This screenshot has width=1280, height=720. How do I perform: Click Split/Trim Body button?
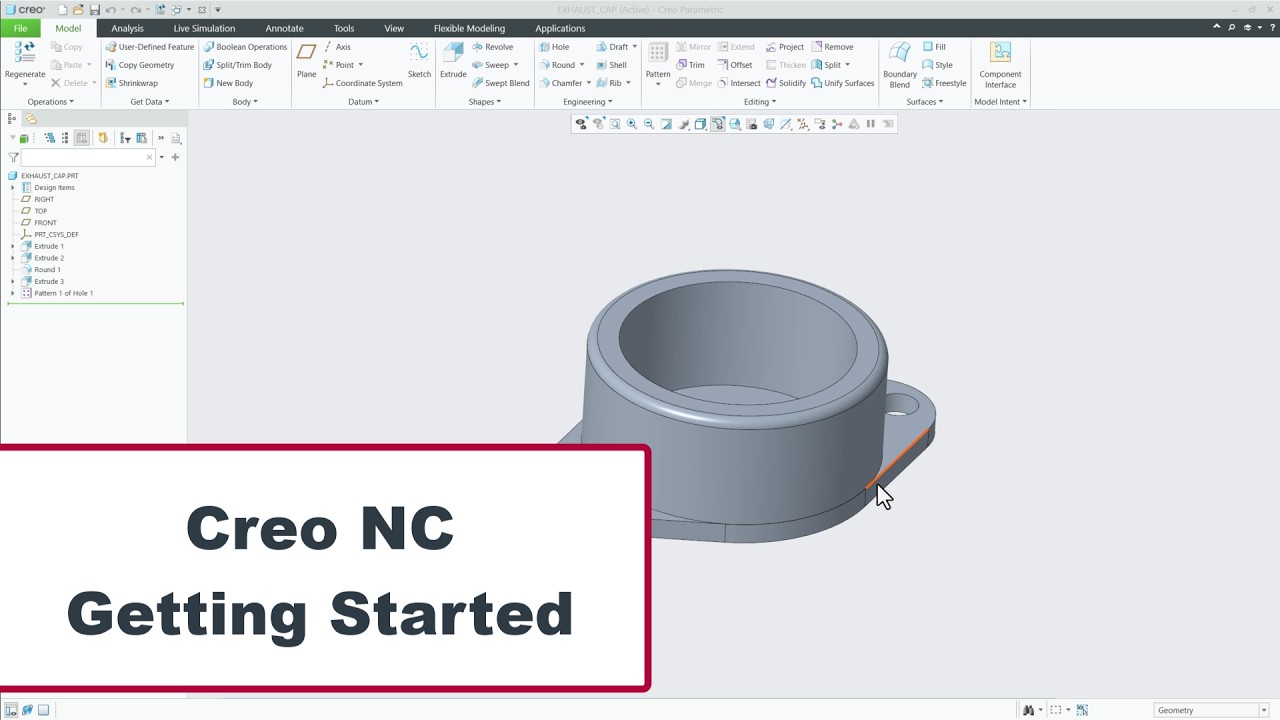pos(237,65)
